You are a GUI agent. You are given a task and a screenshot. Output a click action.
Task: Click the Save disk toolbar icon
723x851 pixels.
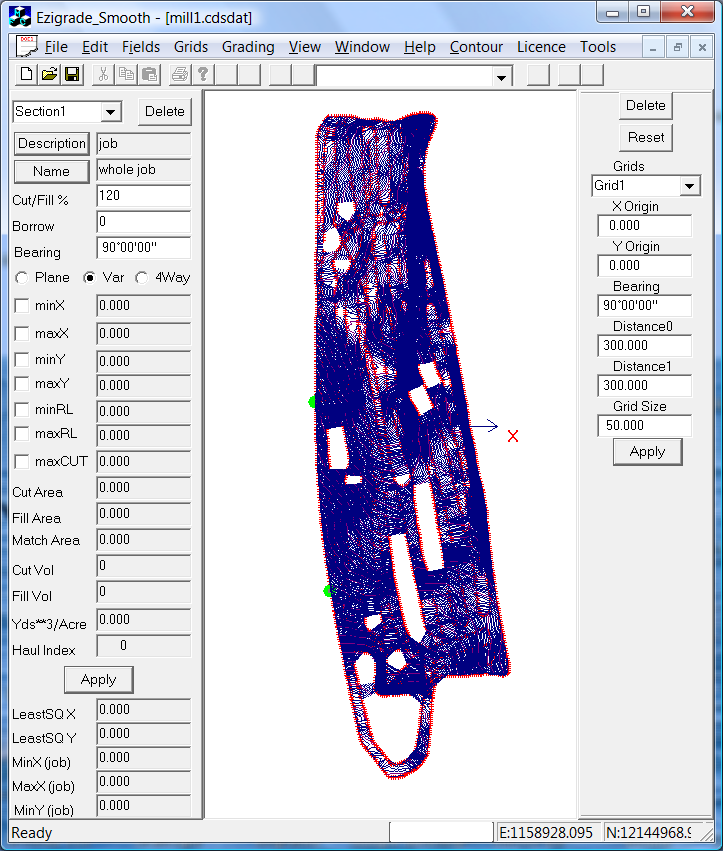(x=71, y=75)
